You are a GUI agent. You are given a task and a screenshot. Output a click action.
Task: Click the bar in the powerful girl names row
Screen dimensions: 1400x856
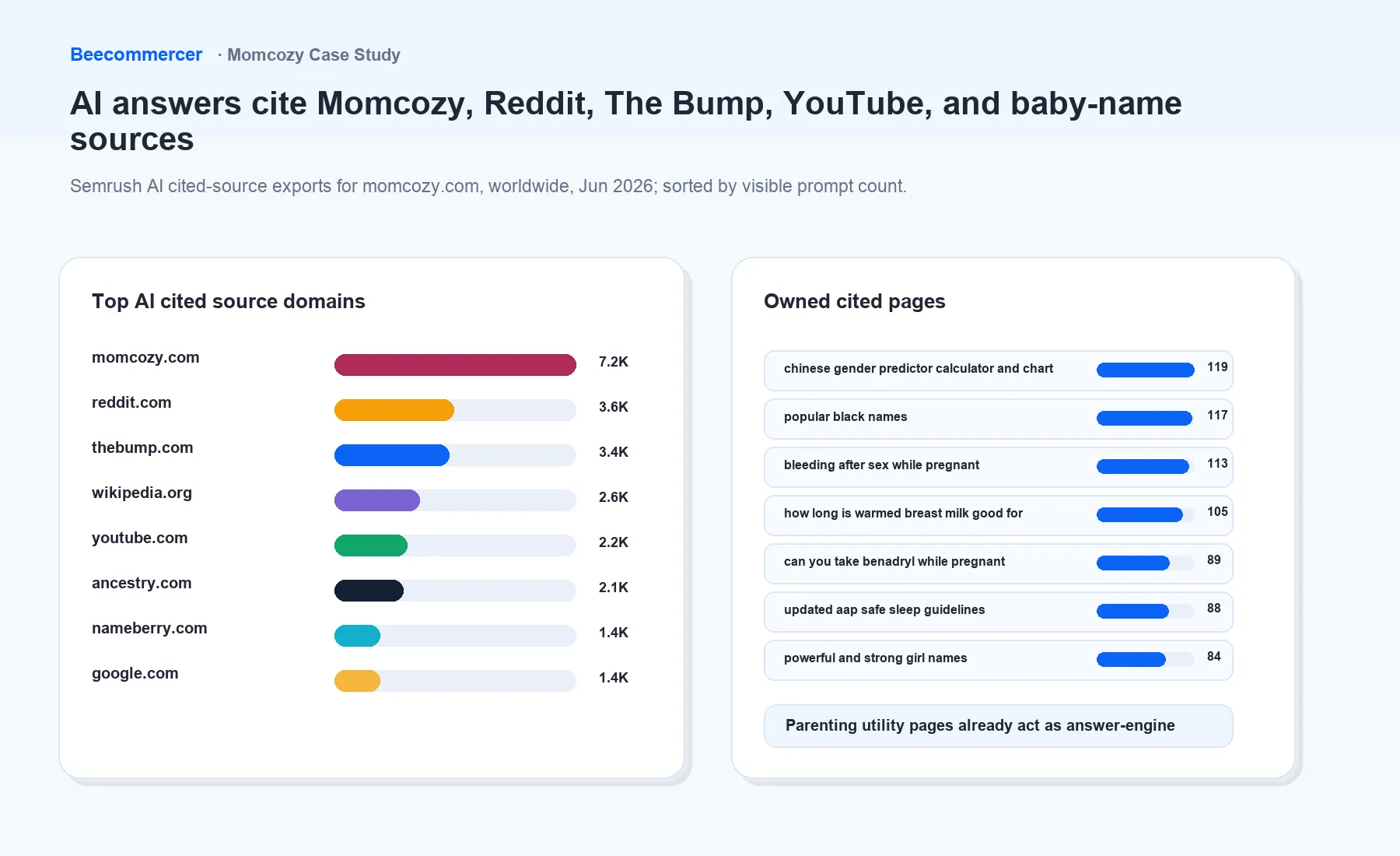point(1131,660)
